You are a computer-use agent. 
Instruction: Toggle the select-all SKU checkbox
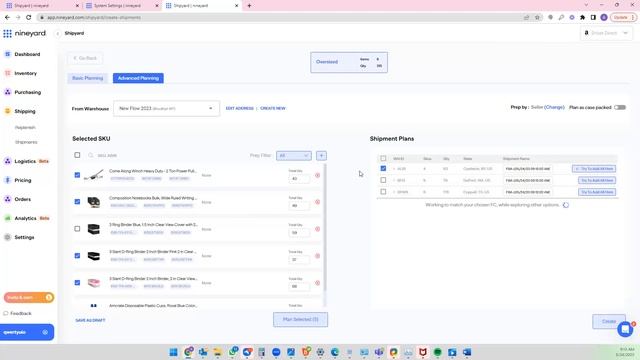coord(77,155)
